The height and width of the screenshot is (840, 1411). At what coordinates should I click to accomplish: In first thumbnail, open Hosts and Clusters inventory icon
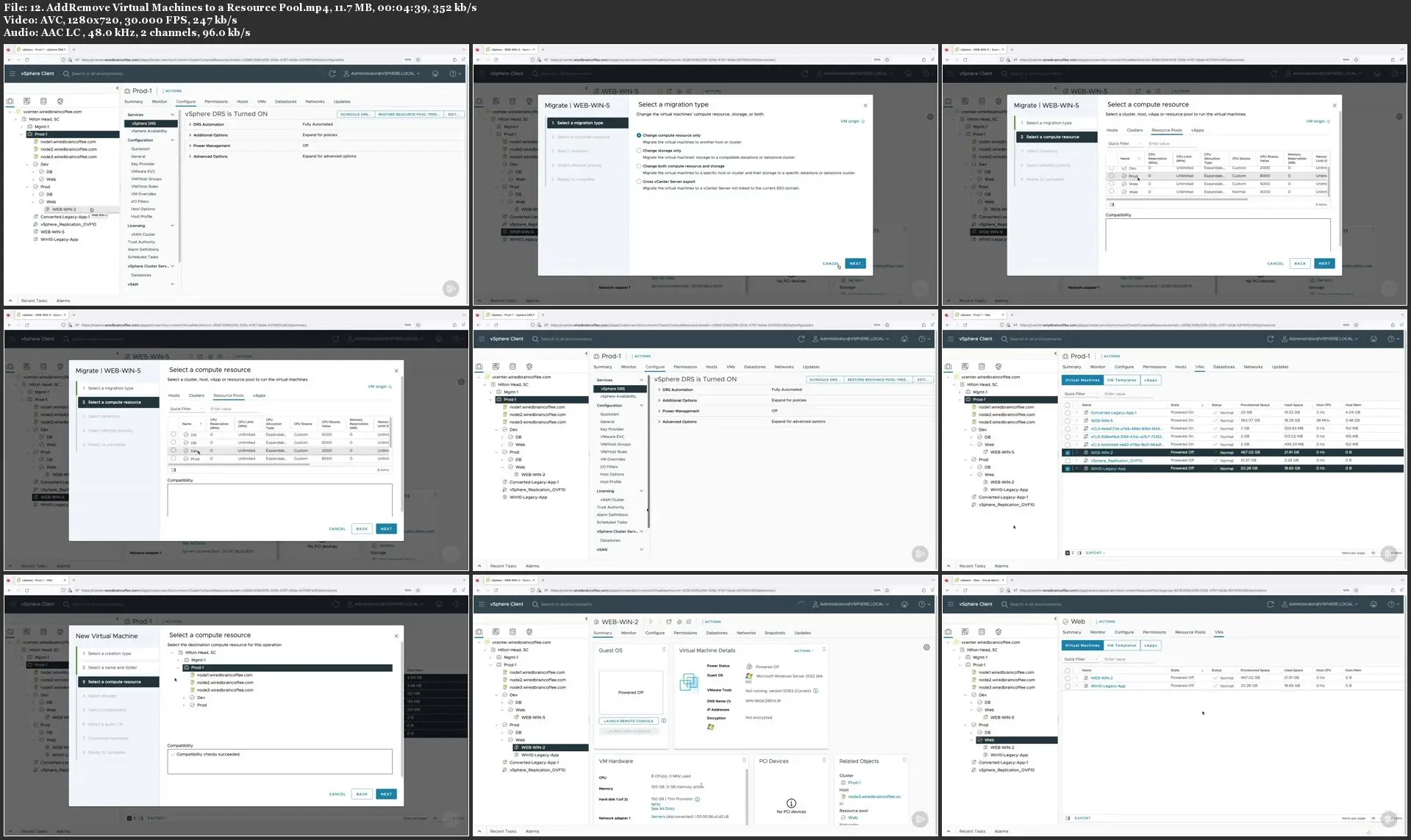(x=10, y=101)
